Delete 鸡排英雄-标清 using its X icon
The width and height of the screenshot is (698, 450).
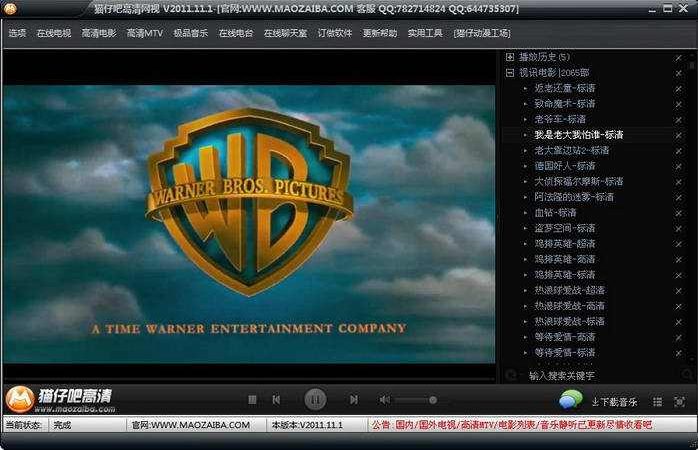pyautogui.click(x=678, y=276)
